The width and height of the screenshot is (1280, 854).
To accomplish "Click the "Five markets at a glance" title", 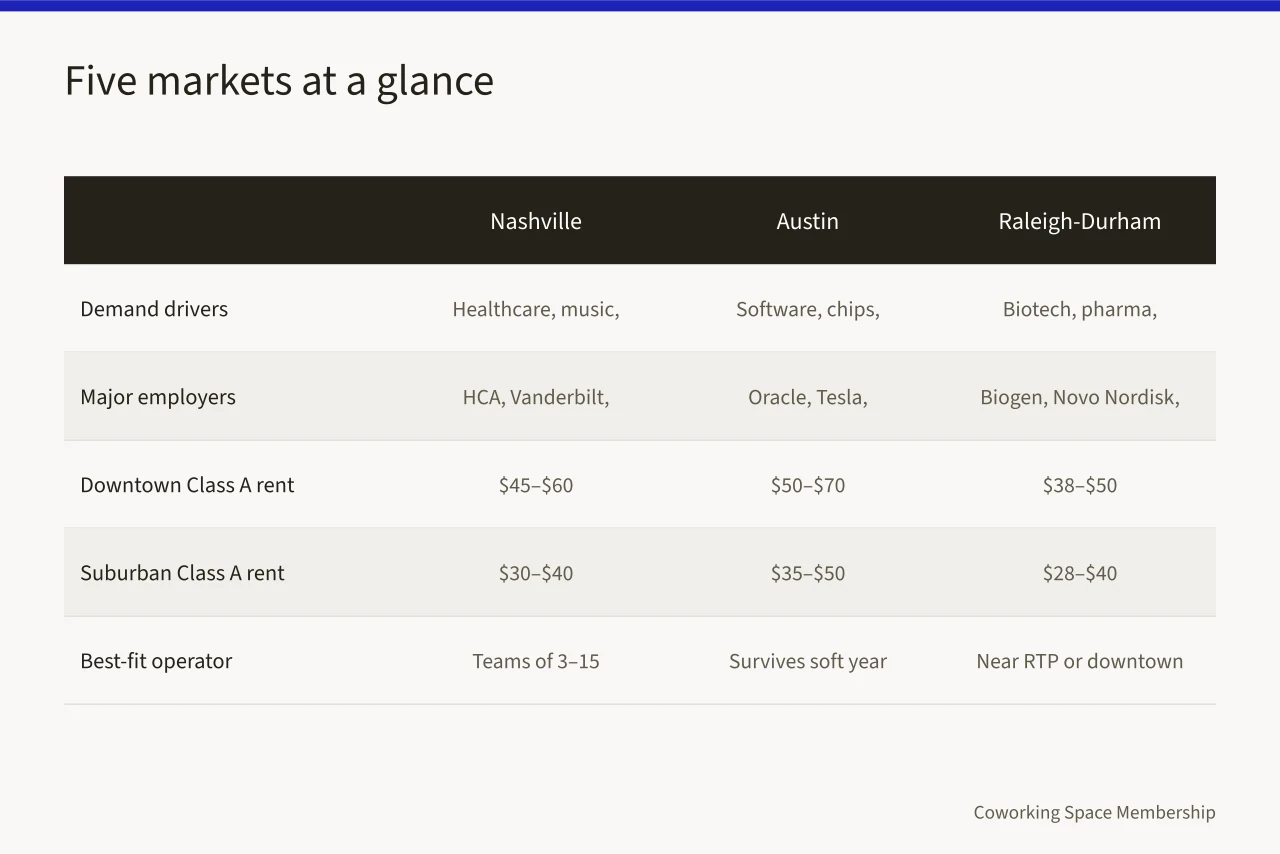I will click(279, 81).
